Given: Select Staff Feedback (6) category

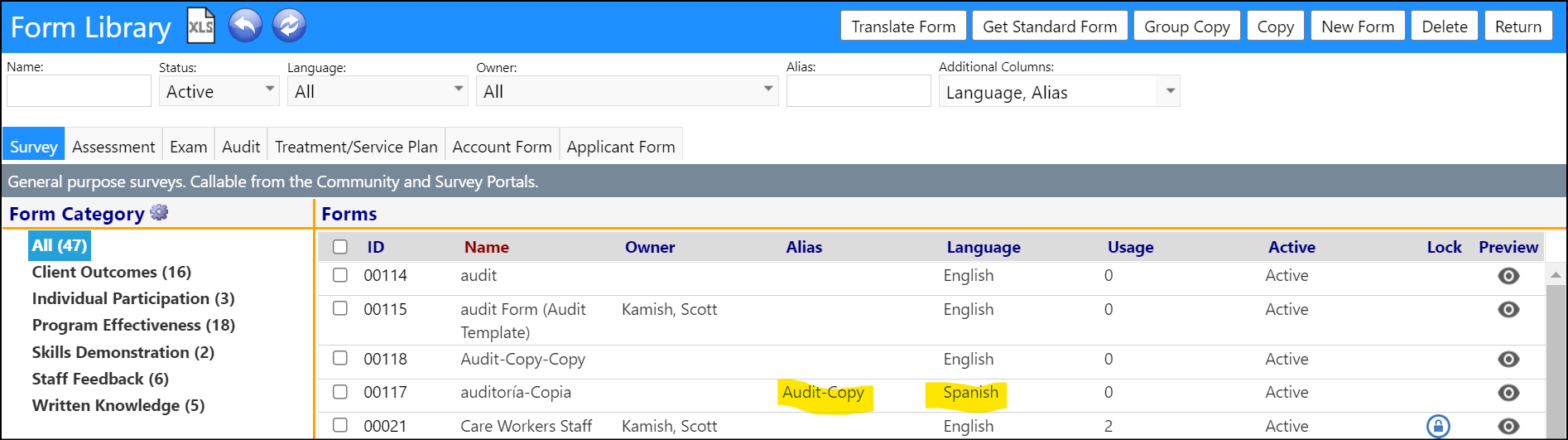Looking at the screenshot, I should pyautogui.click(x=100, y=379).
